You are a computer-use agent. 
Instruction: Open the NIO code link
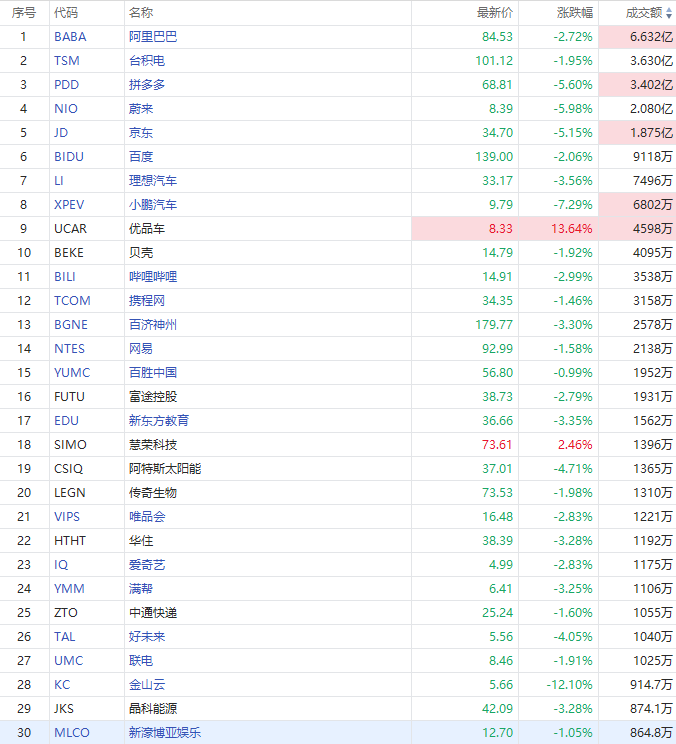click(x=66, y=109)
